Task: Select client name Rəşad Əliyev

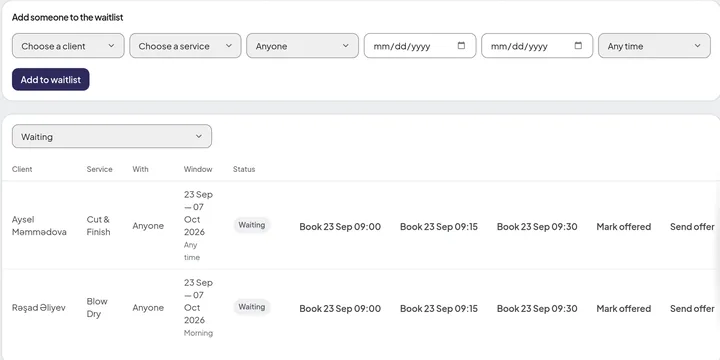Action: pyautogui.click(x=39, y=308)
